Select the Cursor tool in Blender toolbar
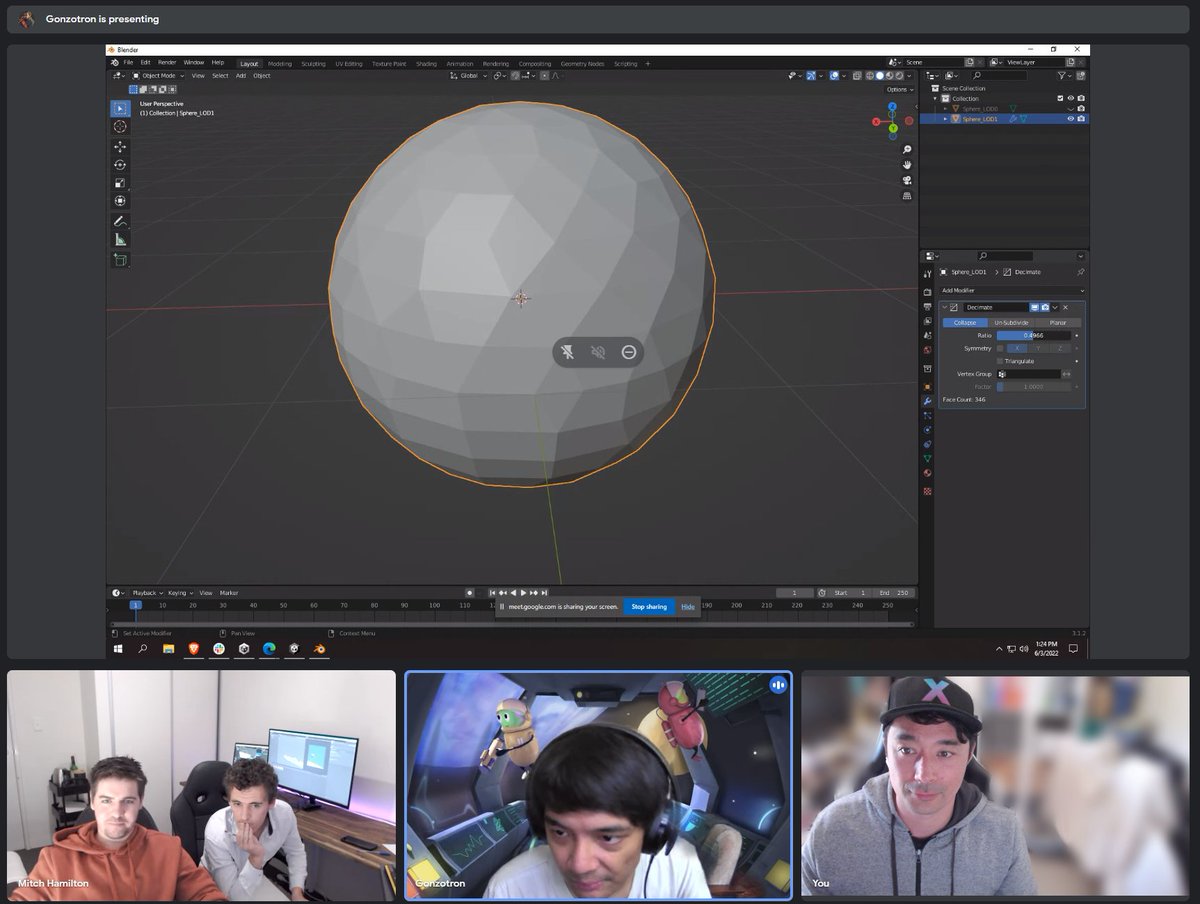Screen dimensions: 1200x904 tap(120, 127)
